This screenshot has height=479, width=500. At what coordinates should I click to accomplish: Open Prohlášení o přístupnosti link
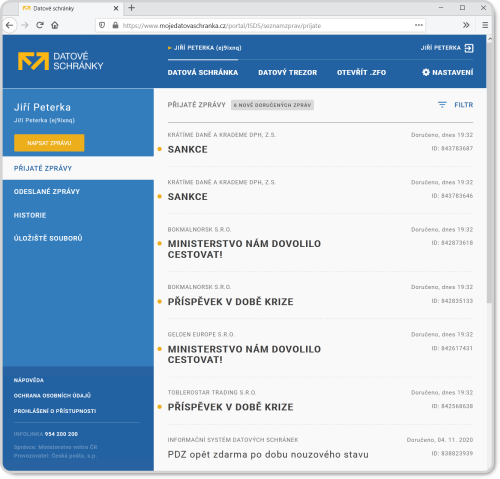click(55, 411)
